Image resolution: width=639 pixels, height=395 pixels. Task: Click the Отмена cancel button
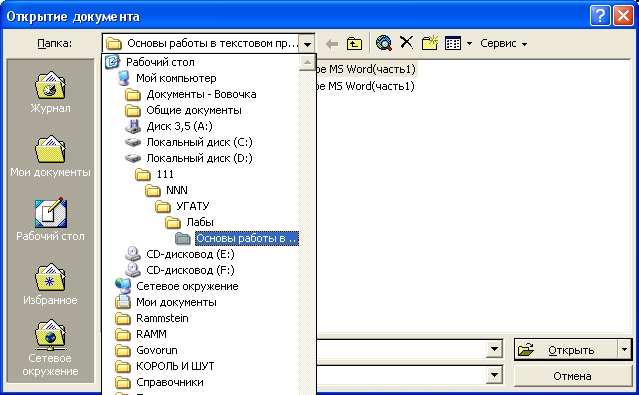pyautogui.click(x=573, y=376)
